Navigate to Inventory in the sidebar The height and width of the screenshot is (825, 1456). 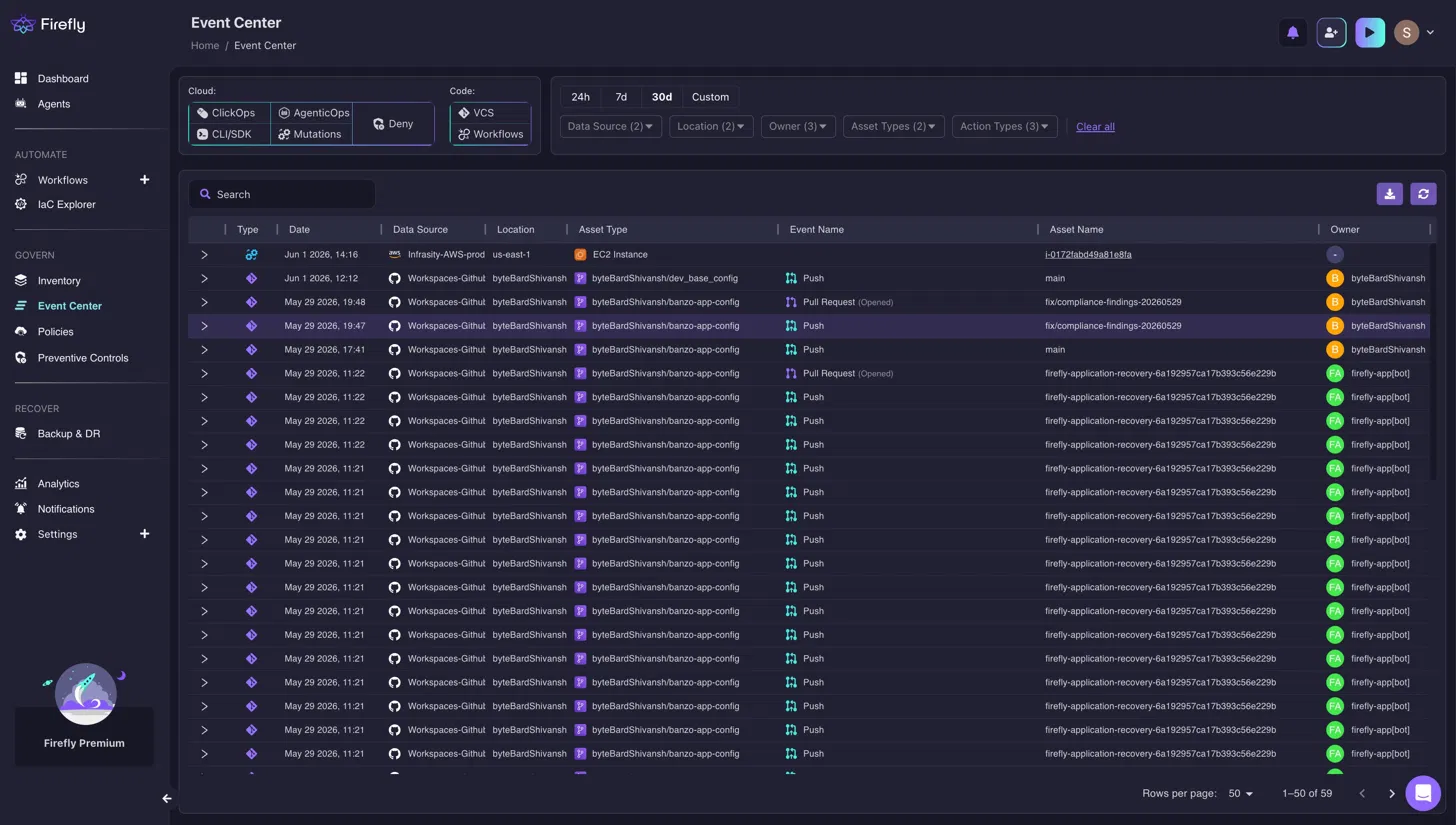pyautogui.click(x=59, y=281)
